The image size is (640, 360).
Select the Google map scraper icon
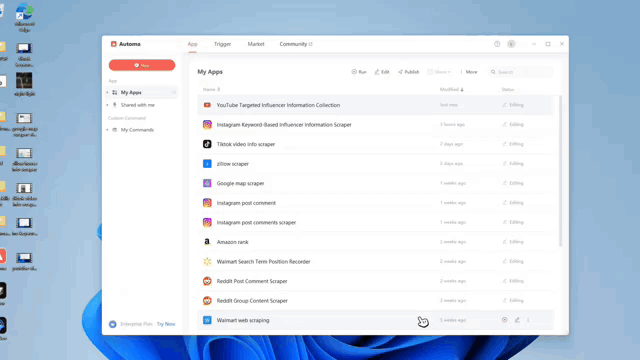point(207,183)
